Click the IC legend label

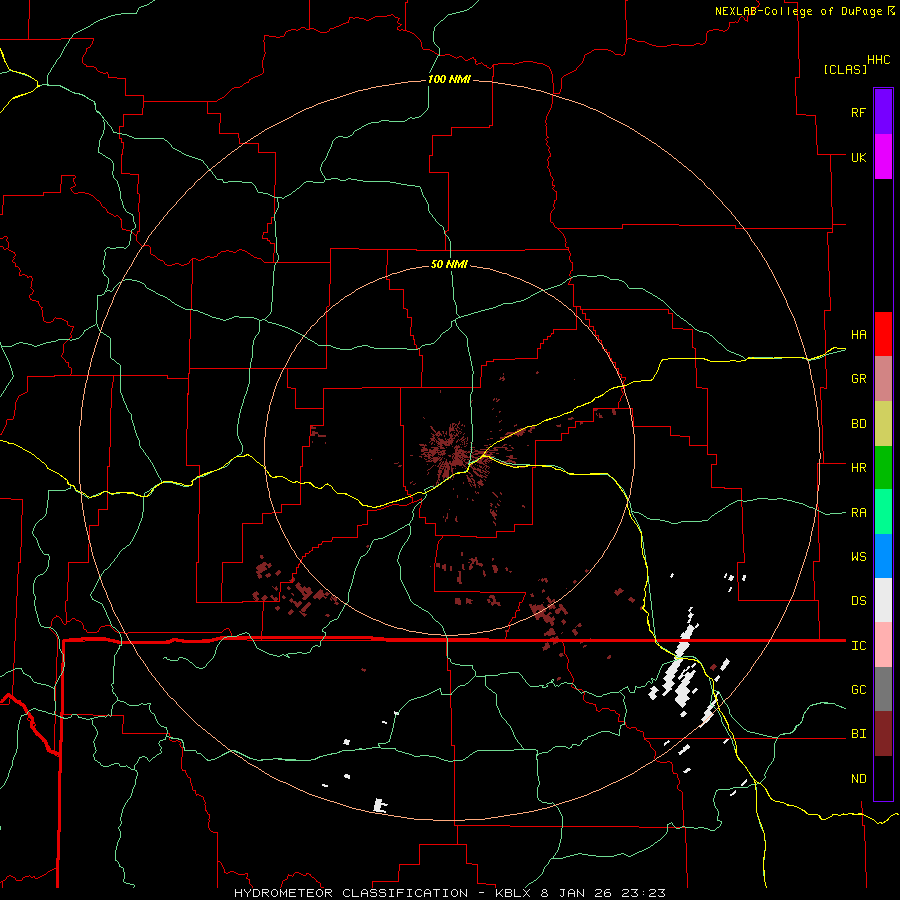point(859,646)
